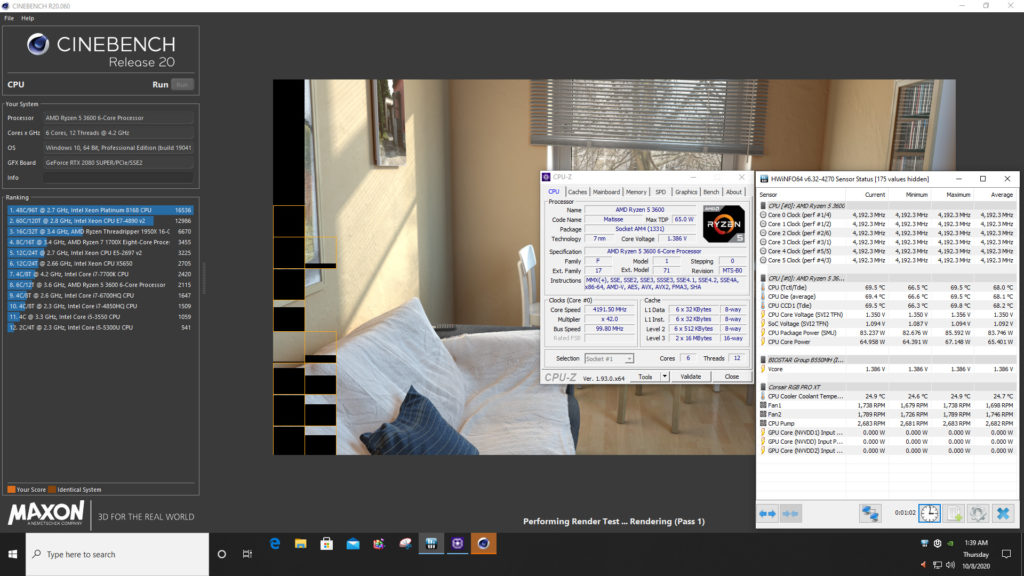1024x576 pixels.
Task: Click the Ryzen 5 logo in CPU-Z
Action: click(724, 224)
